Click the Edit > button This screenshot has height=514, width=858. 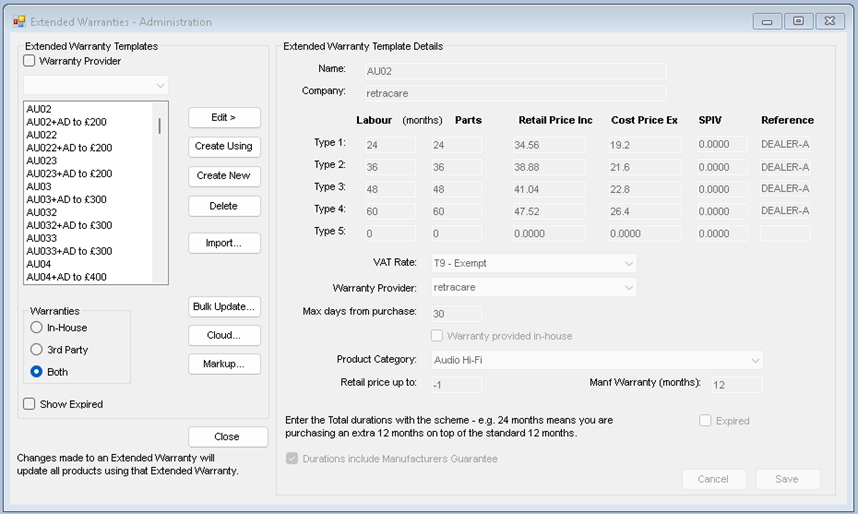[x=224, y=118]
